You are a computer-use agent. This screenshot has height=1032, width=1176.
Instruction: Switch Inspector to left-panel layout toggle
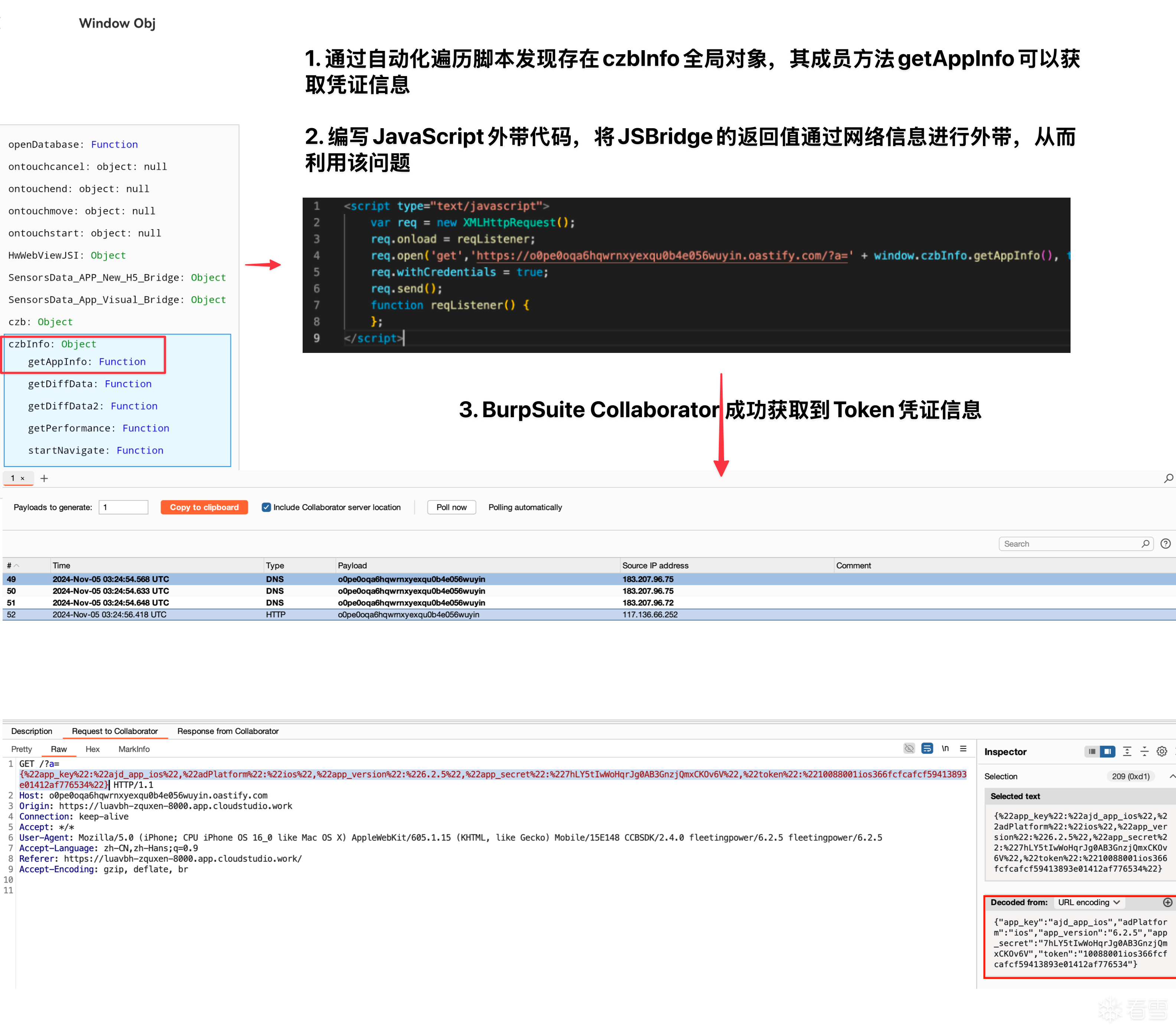[x=1092, y=751]
